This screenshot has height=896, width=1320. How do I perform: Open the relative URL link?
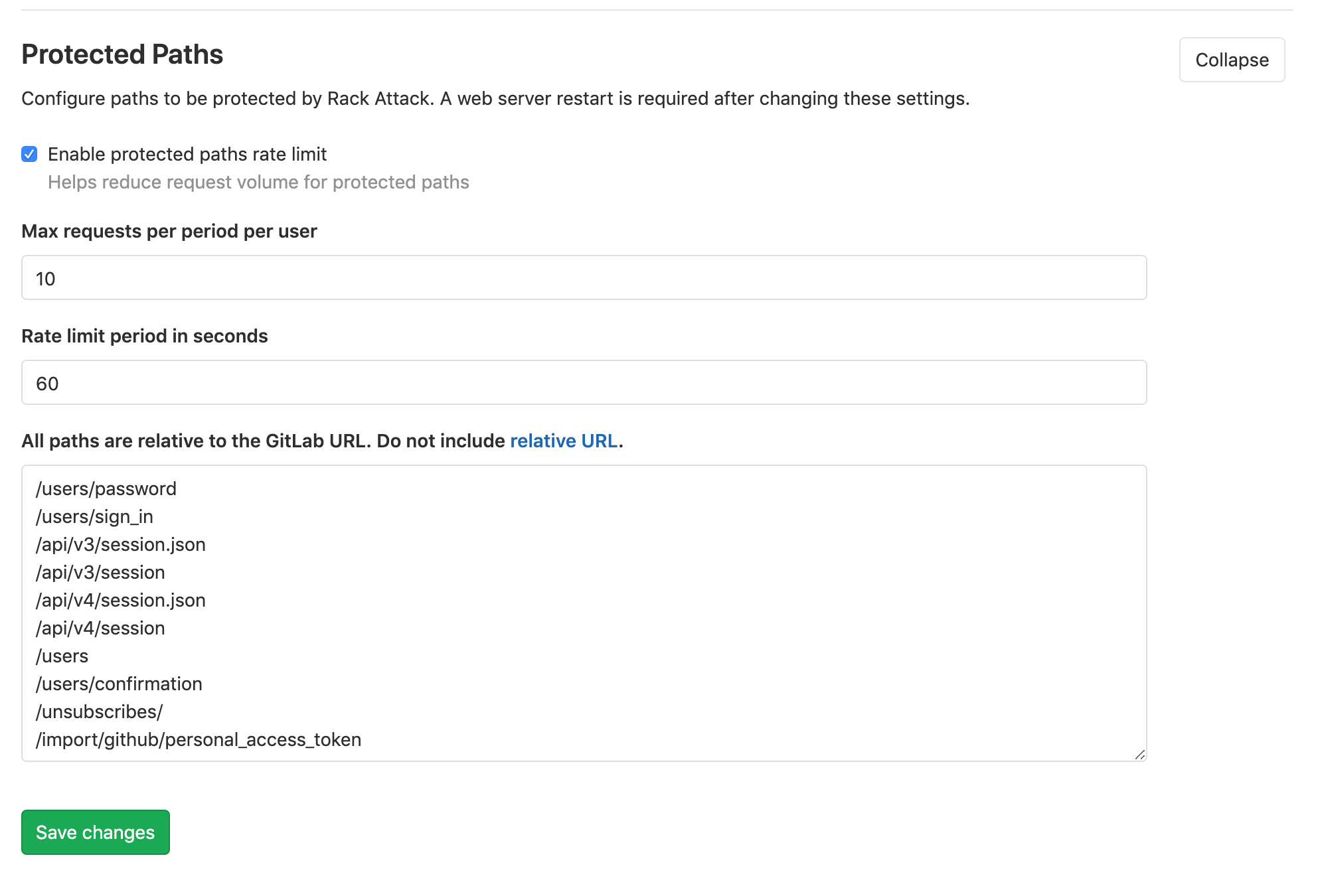(x=564, y=441)
